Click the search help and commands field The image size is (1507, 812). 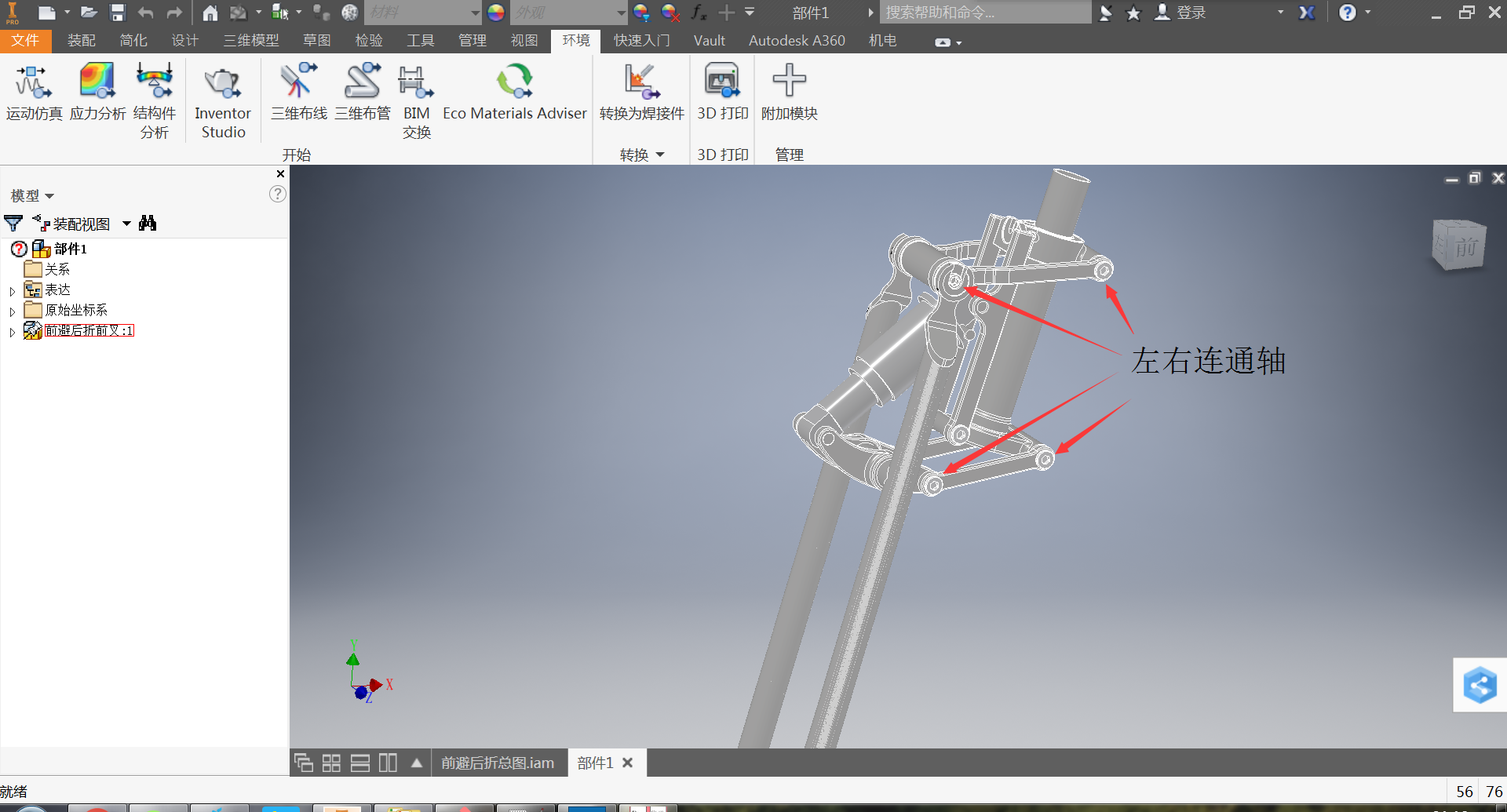point(986,13)
